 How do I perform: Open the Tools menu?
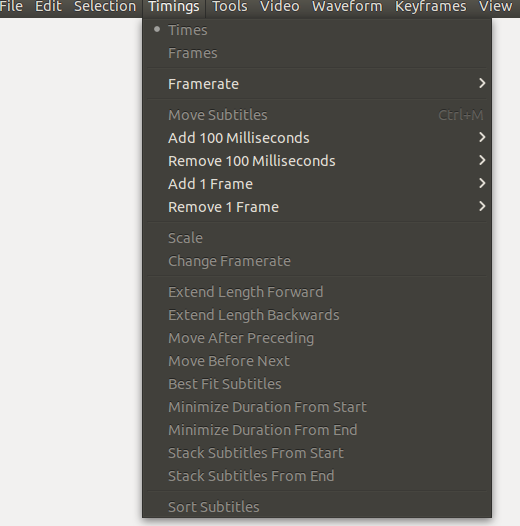tap(230, 6)
